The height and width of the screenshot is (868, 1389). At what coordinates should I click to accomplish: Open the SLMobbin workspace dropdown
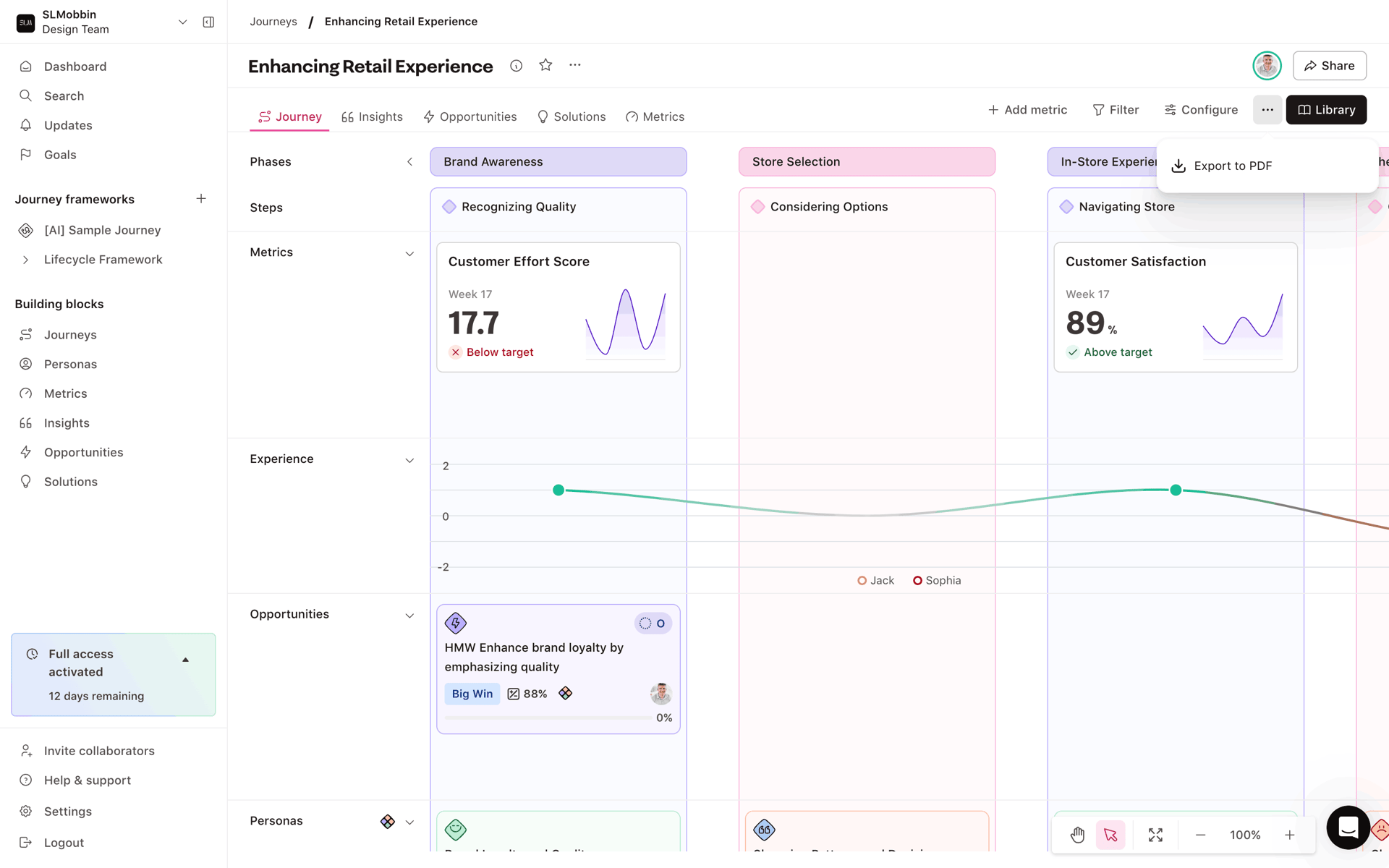click(x=182, y=22)
